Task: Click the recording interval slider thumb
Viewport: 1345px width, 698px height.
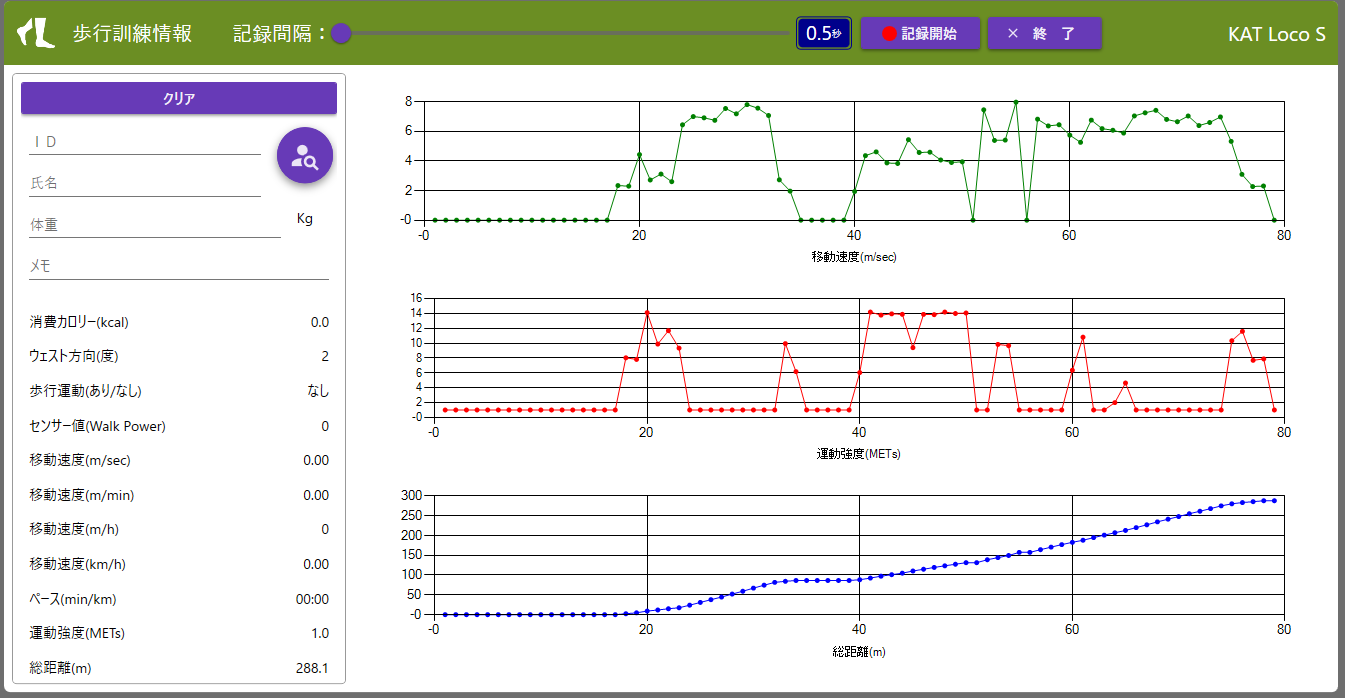Action: (341, 33)
